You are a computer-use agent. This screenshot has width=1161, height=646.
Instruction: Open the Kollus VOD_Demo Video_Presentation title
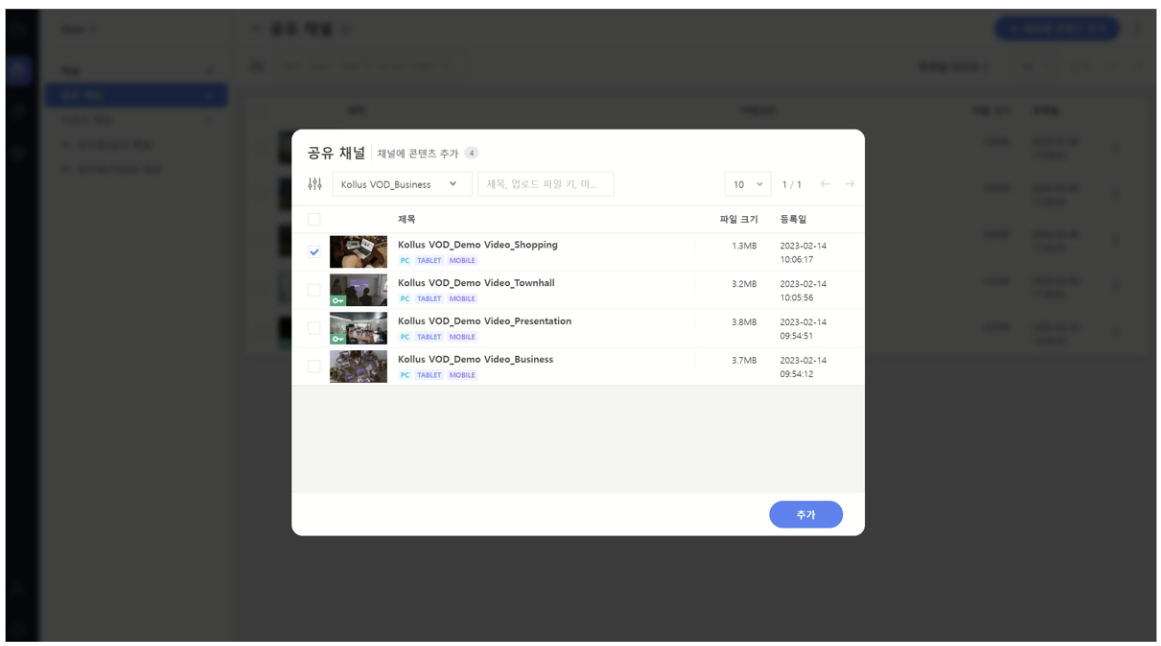(x=484, y=321)
